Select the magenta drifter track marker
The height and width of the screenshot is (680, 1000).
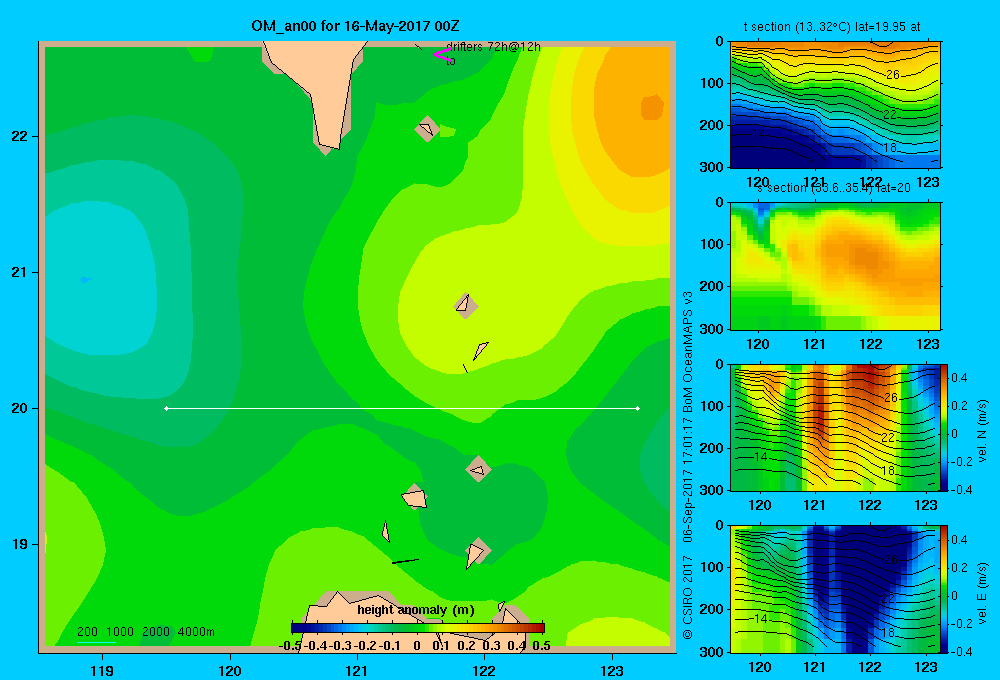(x=442, y=54)
